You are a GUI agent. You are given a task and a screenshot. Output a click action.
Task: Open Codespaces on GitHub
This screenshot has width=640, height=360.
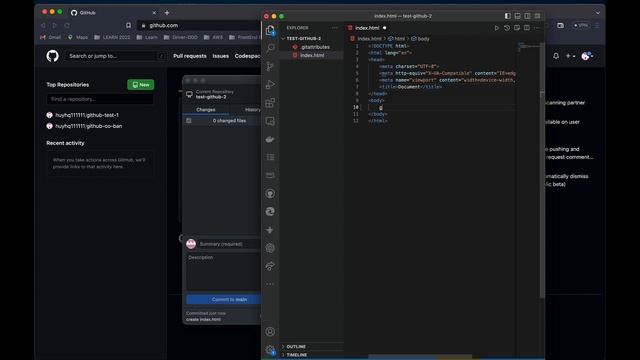(248, 56)
